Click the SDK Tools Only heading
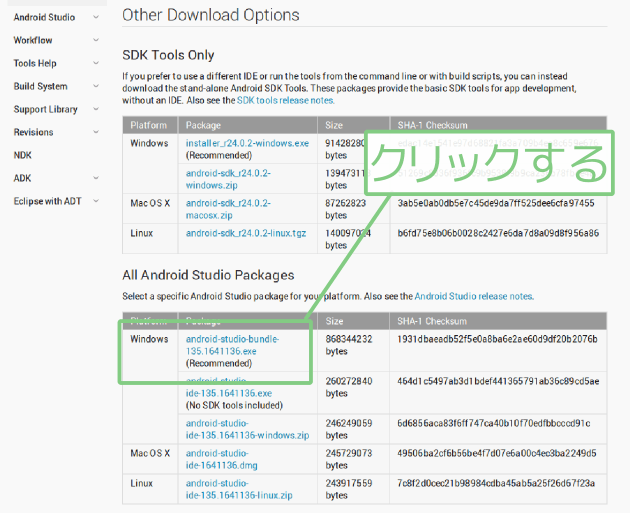Screen dimensions: 630x513 [168, 55]
